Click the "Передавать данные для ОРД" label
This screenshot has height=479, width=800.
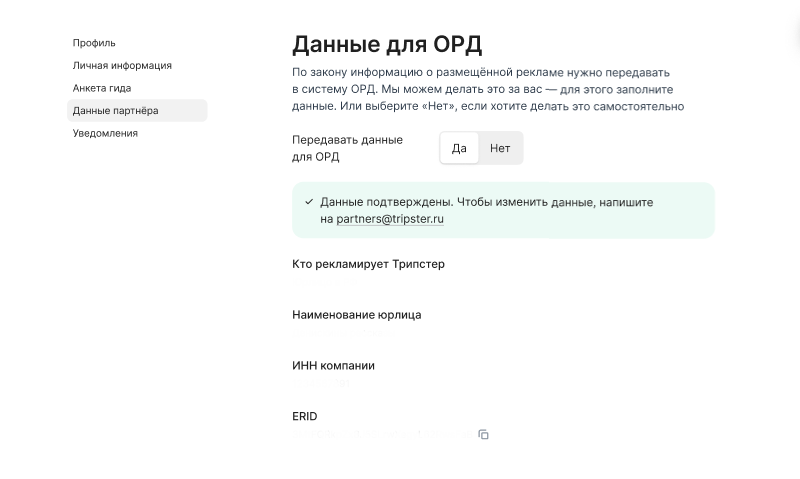pyautogui.click(x=347, y=148)
